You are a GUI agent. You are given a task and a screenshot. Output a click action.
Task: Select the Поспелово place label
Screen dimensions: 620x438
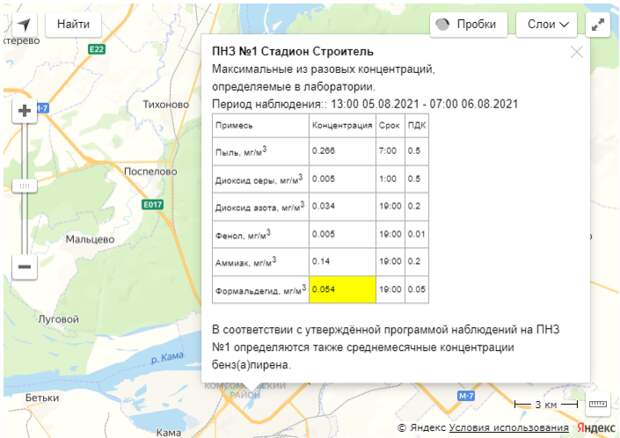[x=150, y=171]
